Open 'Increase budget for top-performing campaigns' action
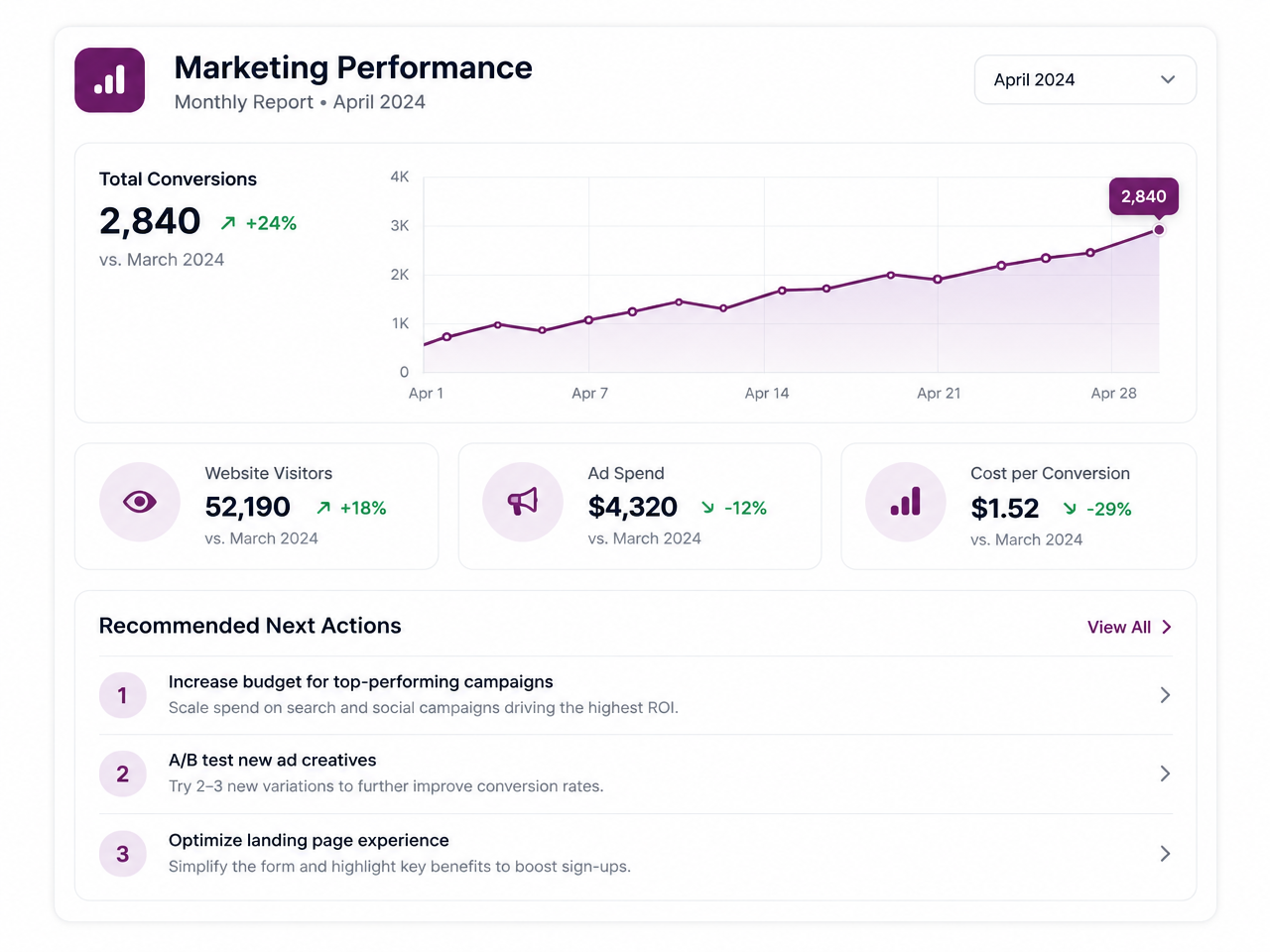Viewport: 1270px width, 952px height. 635,695
